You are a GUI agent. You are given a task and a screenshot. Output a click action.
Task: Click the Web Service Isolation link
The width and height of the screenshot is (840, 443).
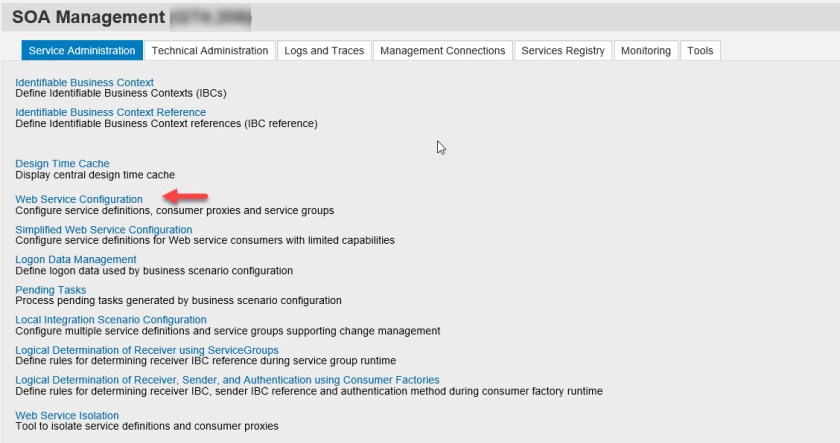point(67,415)
